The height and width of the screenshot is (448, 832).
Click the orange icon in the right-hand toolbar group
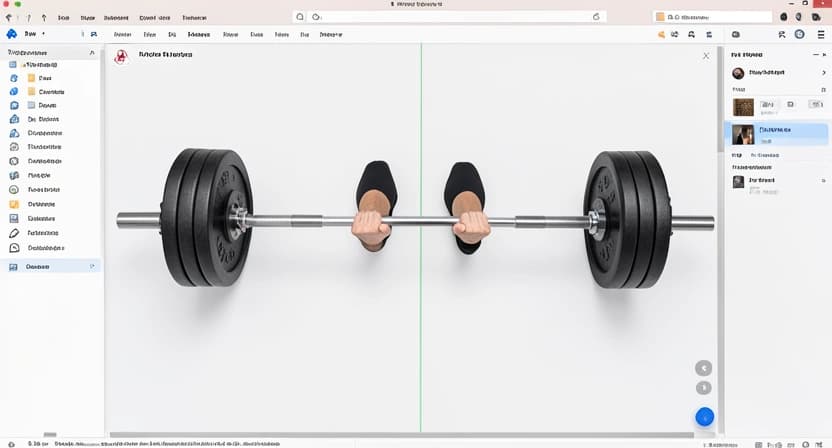coord(661,35)
